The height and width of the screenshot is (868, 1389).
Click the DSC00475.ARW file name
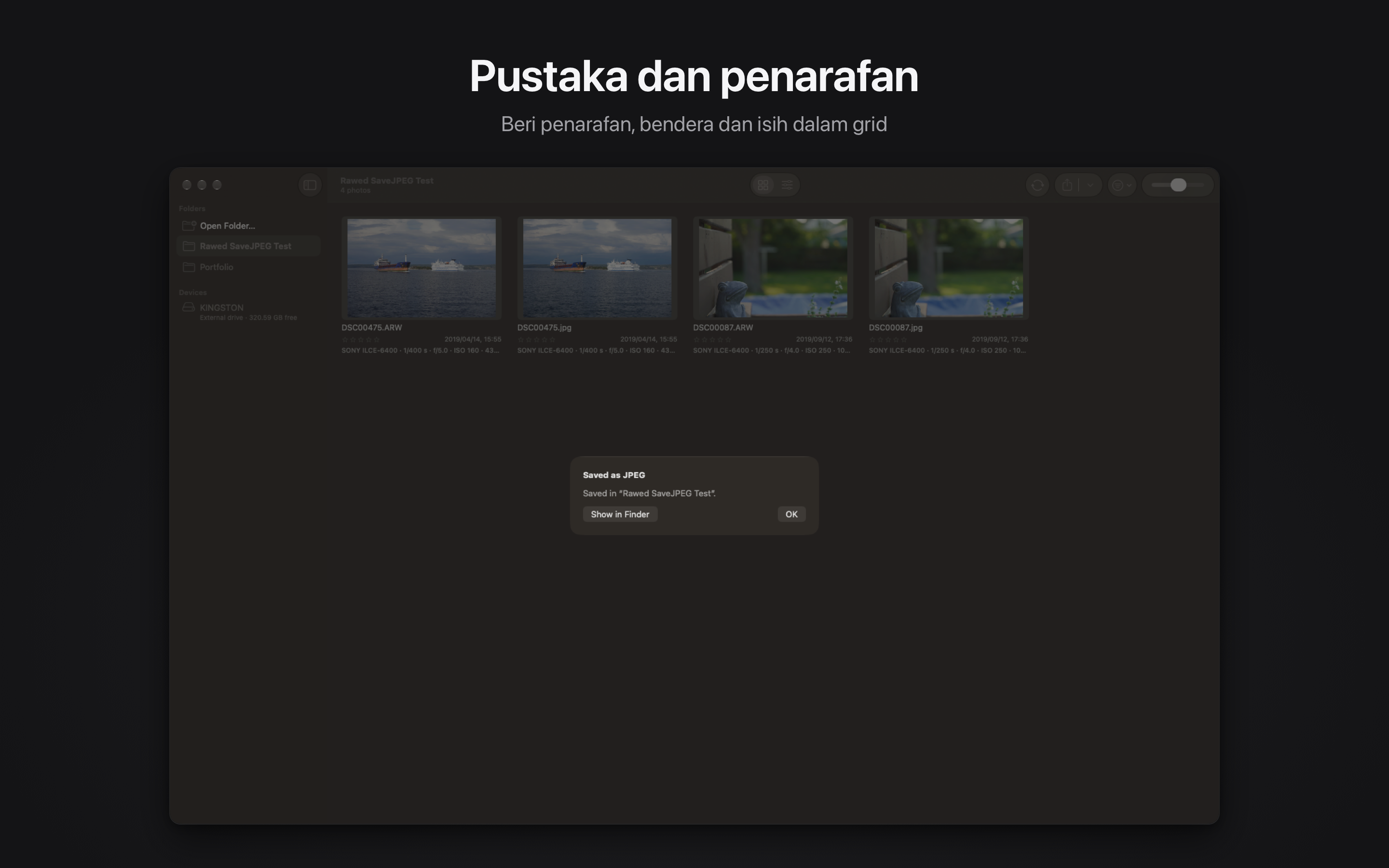[371, 328]
